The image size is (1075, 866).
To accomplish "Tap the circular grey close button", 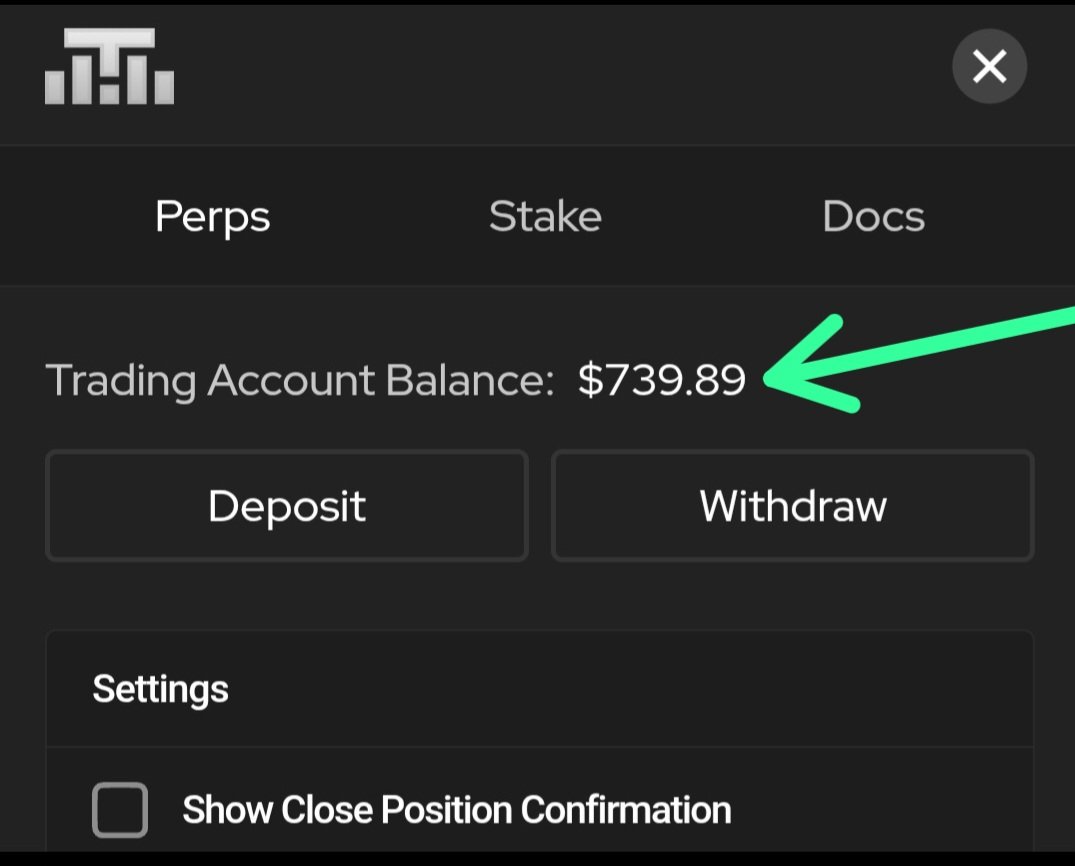I will 989,67.
